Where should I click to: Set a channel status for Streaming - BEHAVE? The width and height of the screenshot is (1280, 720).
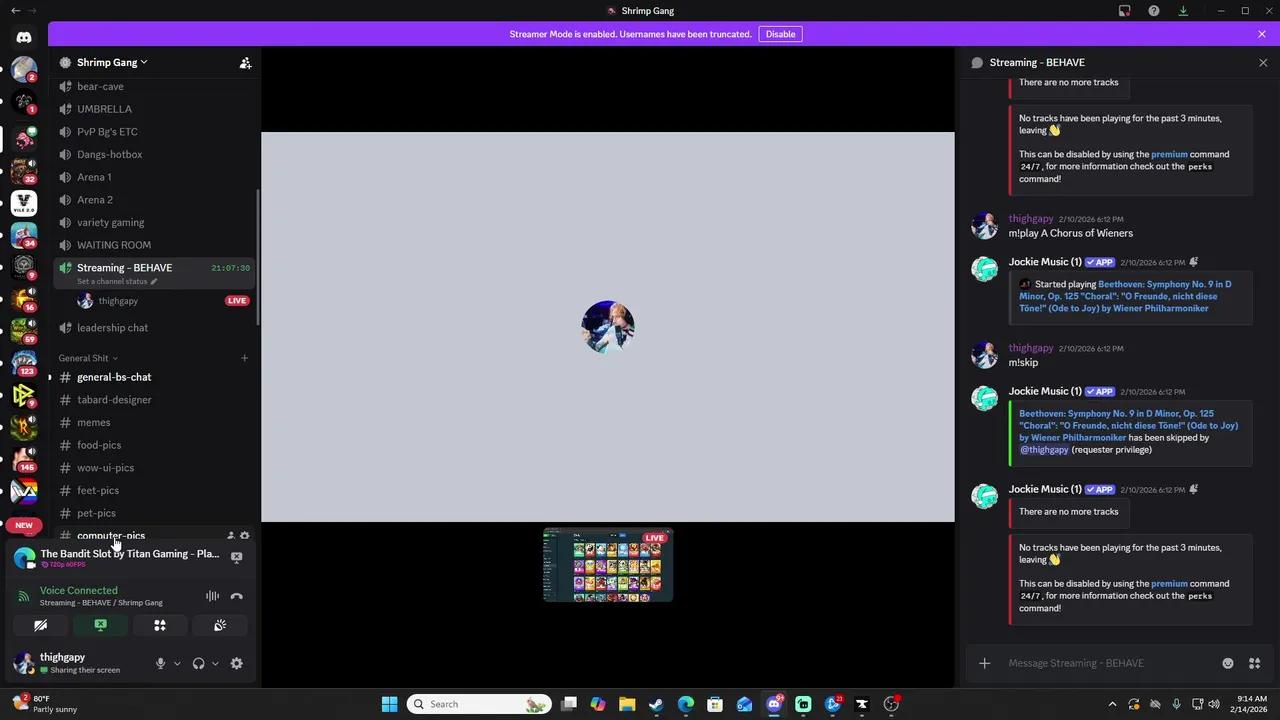117,281
